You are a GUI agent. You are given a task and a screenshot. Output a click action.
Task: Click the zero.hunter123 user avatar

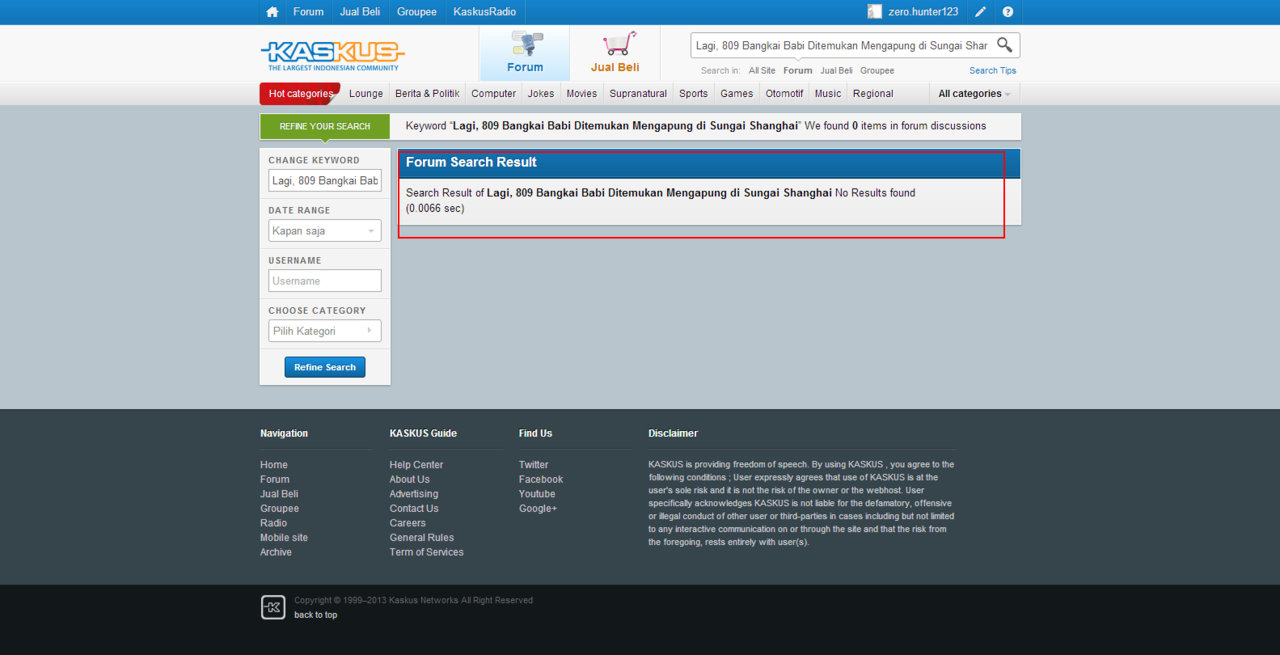875,12
